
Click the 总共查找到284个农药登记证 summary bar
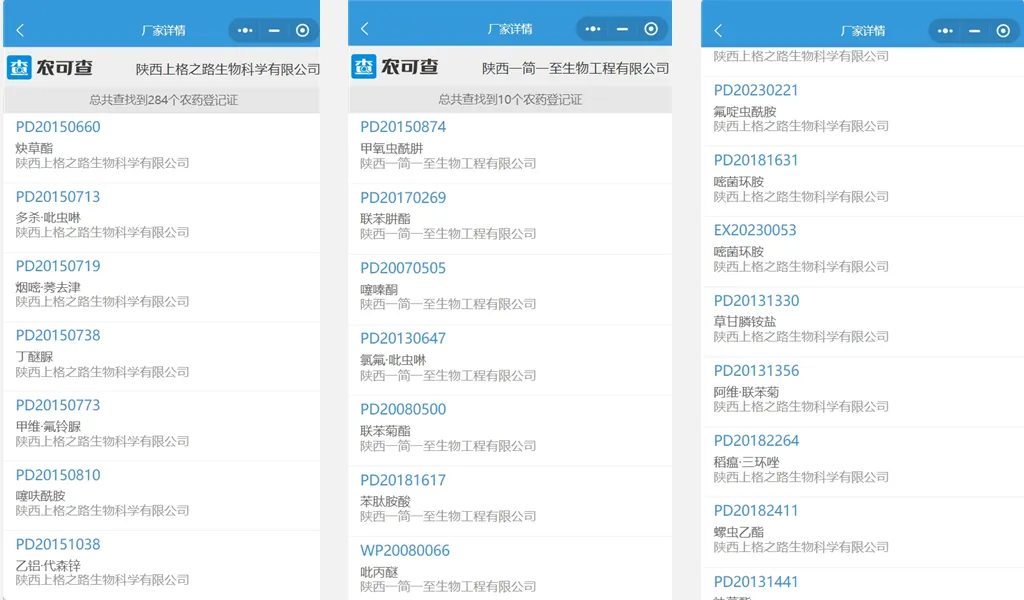click(162, 100)
